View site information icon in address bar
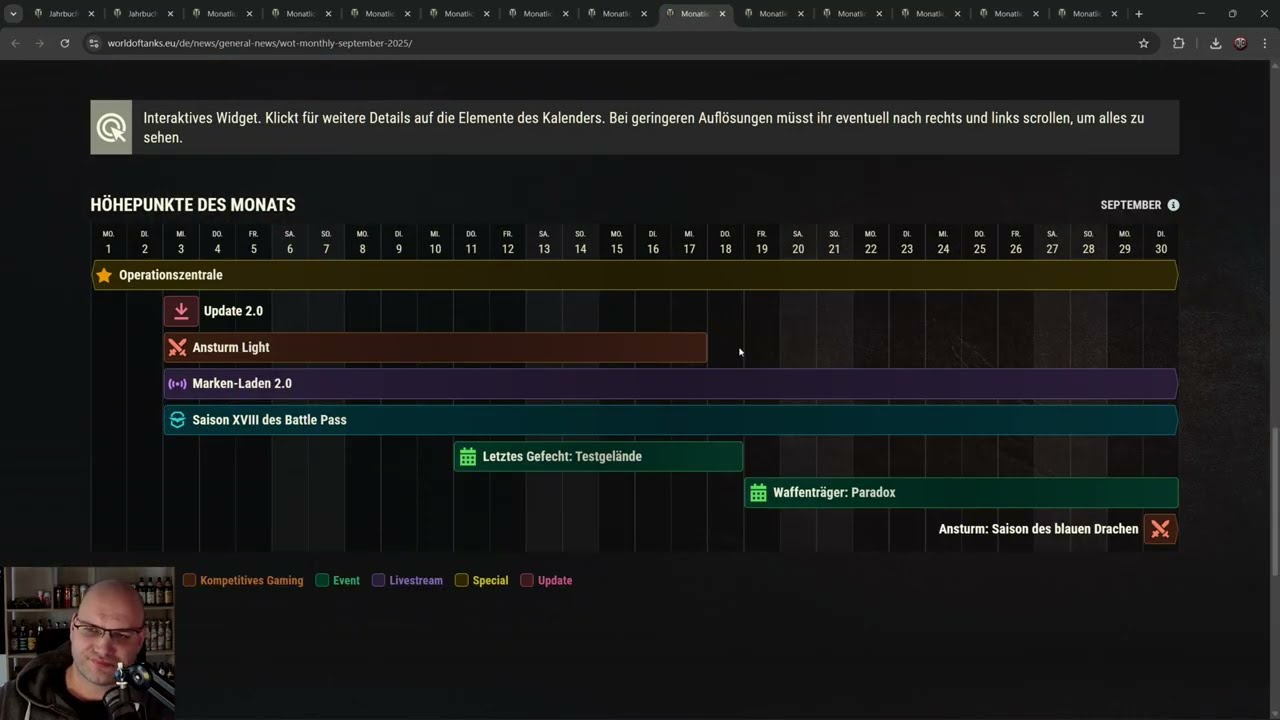The image size is (1280, 720). (x=94, y=43)
